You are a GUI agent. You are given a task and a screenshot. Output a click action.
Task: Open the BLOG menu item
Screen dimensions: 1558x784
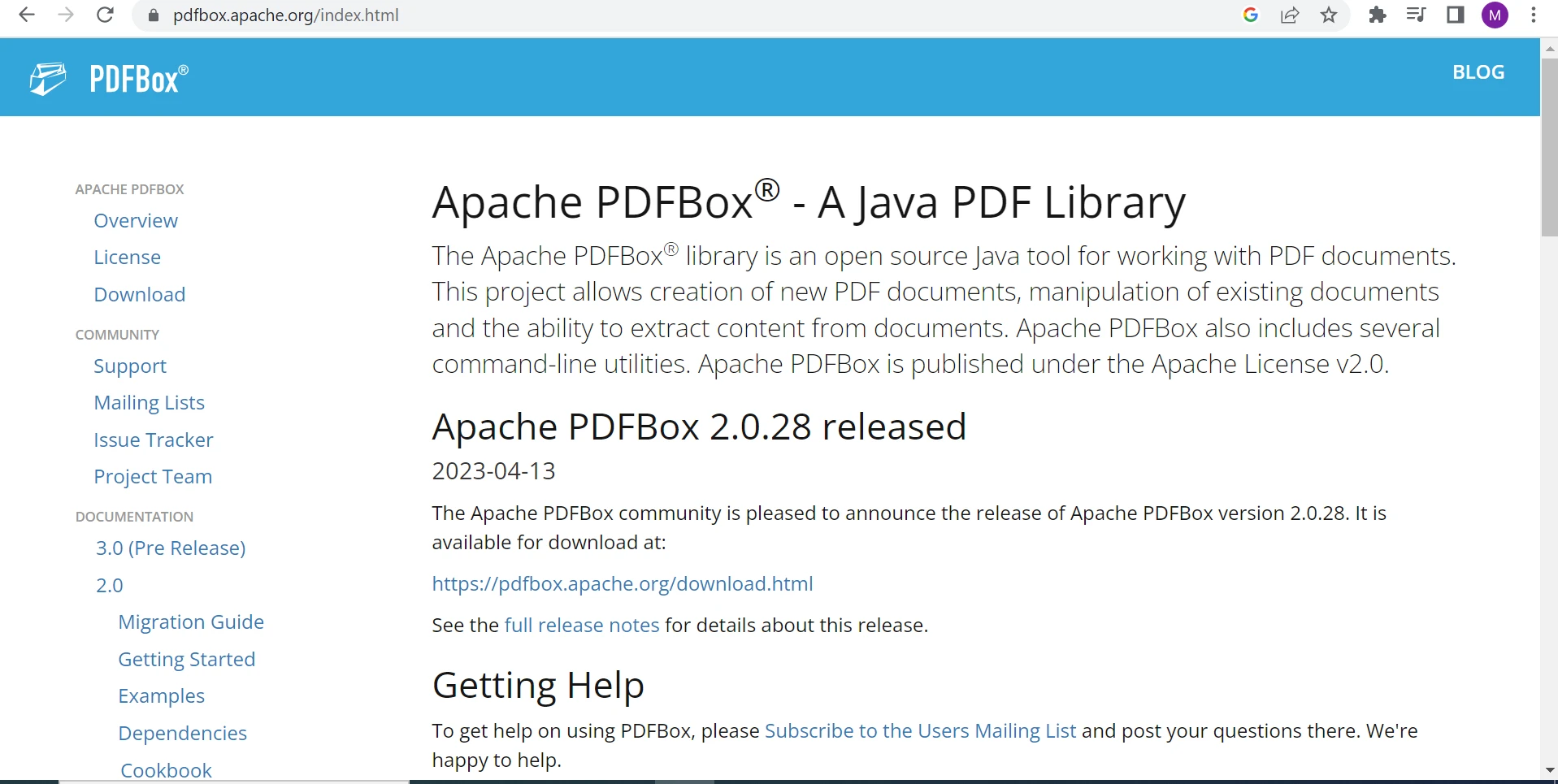1478,72
